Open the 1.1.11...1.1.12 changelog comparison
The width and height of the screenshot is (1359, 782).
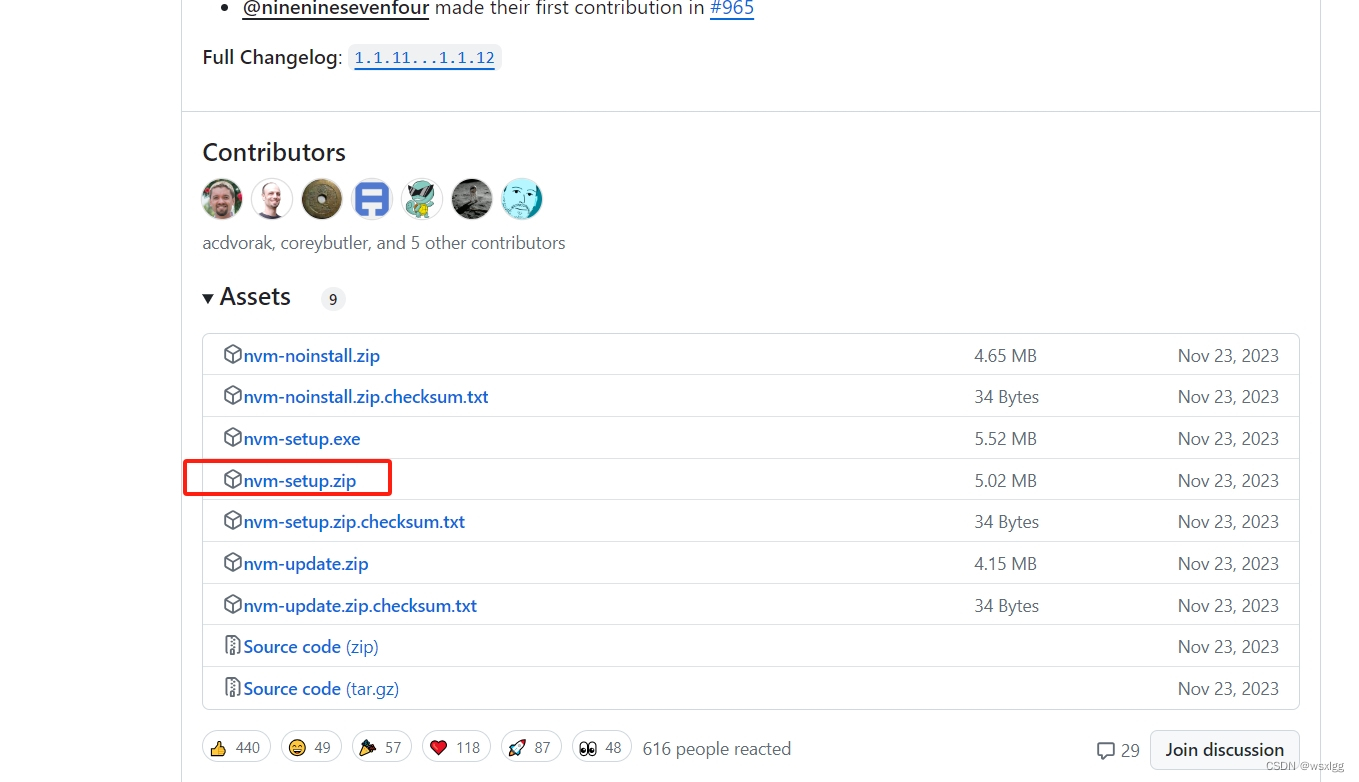425,58
